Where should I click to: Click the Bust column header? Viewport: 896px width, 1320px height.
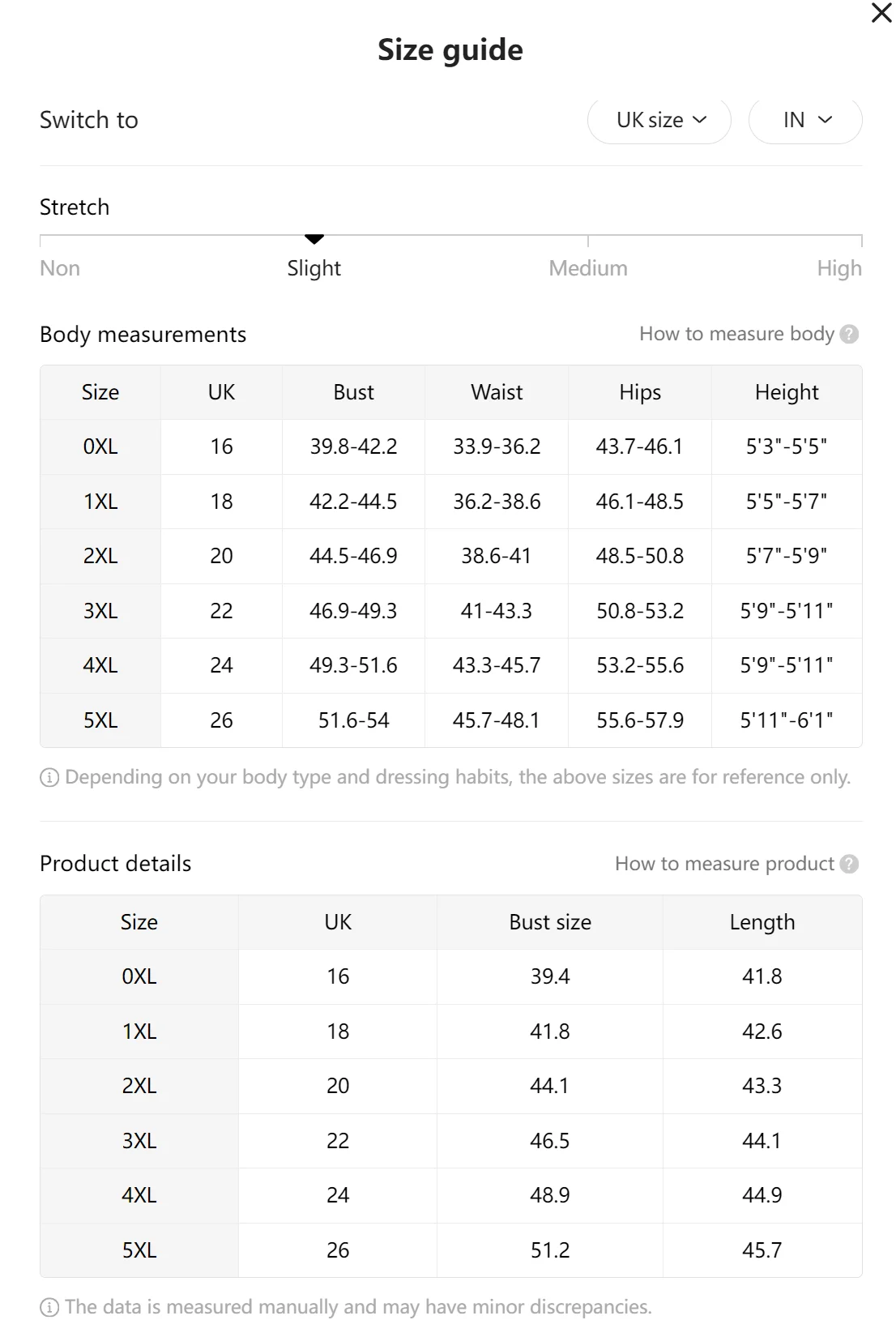point(353,392)
